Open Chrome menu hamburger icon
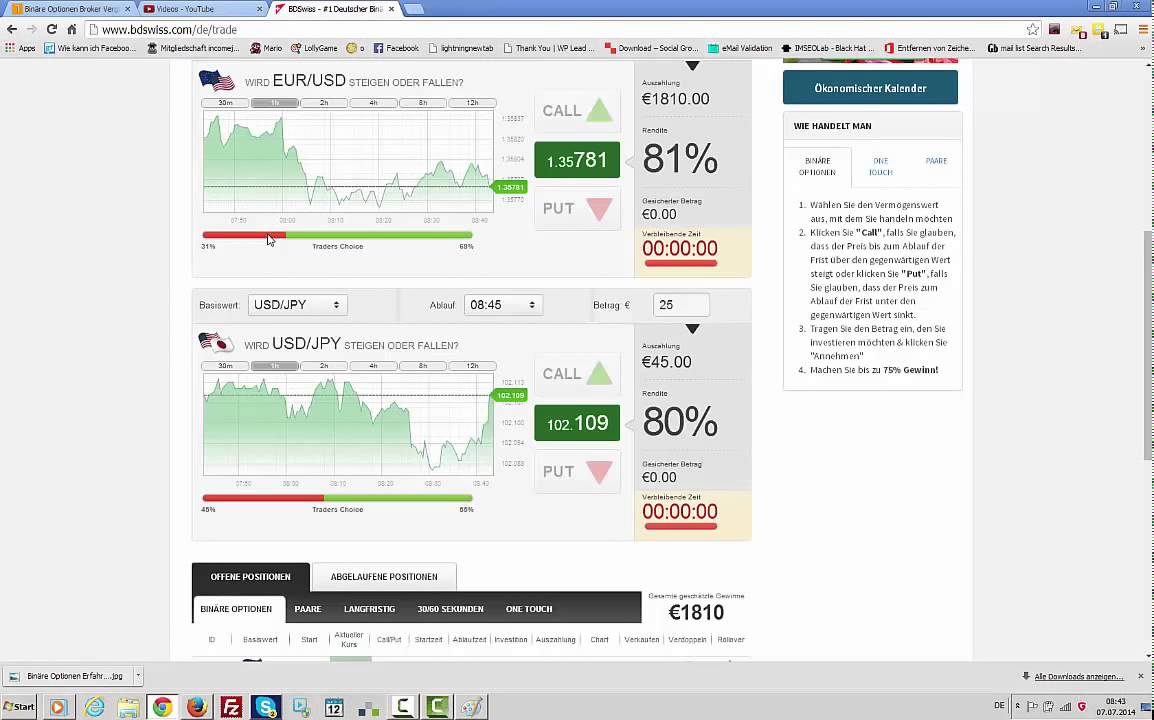Viewport: 1154px width, 720px height. (1144, 29)
